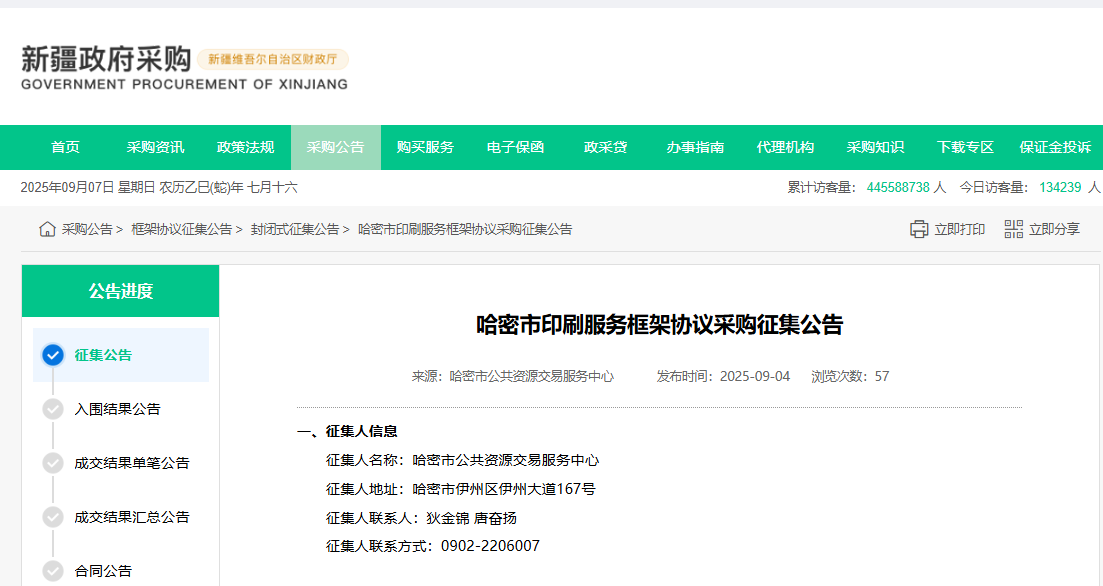
Task: Click the step circle beside 合同公告
Action: click(x=52, y=570)
